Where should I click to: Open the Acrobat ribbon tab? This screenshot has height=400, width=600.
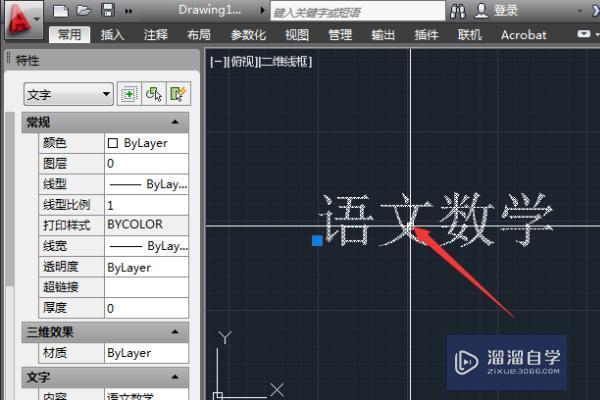click(x=523, y=35)
